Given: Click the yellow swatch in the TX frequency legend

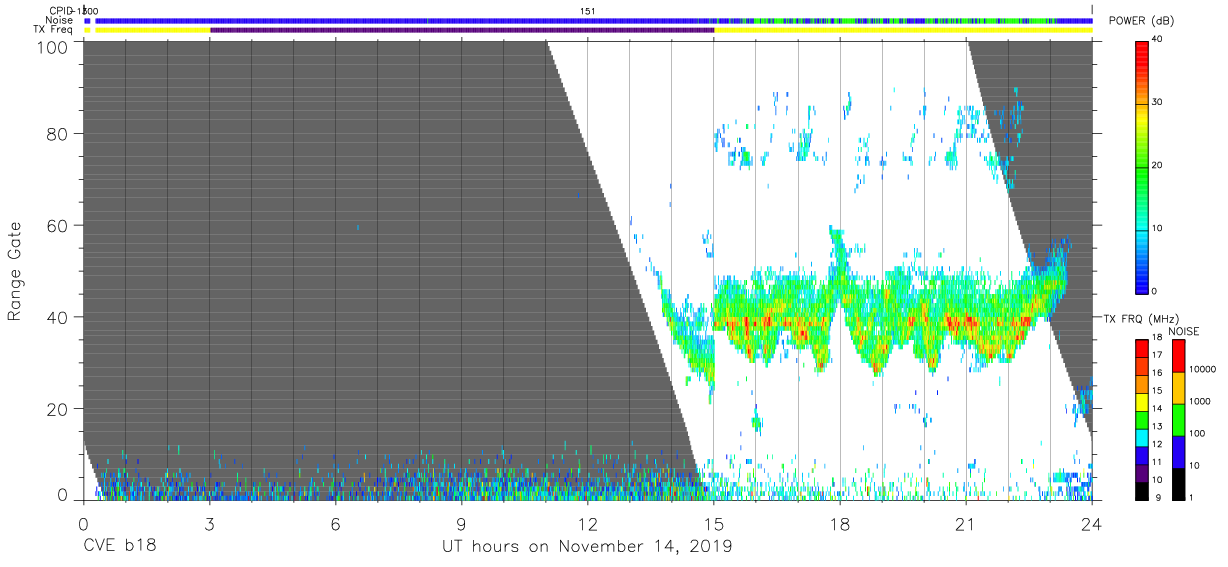Looking at the screenshot, I should (x=1141, y=402).
